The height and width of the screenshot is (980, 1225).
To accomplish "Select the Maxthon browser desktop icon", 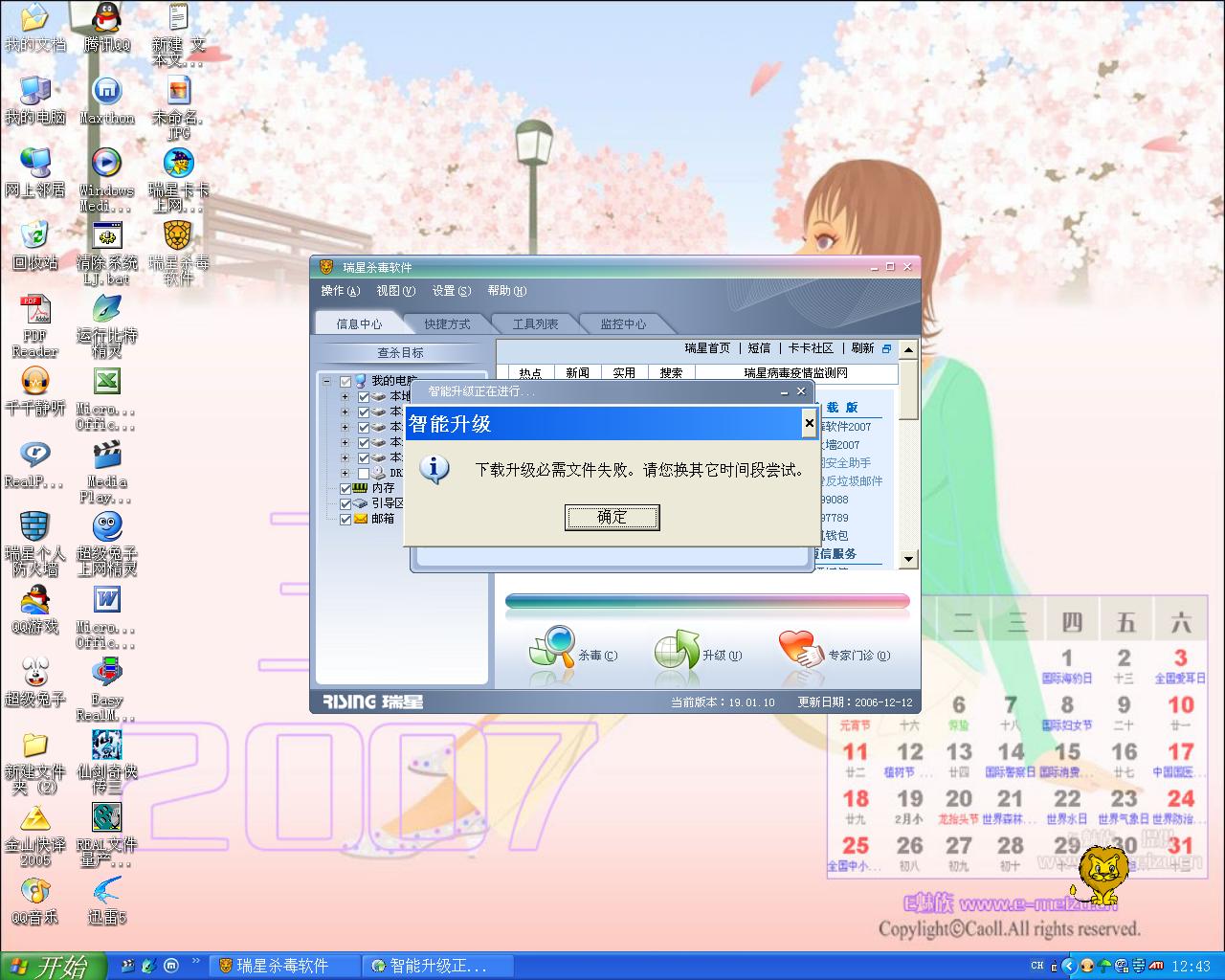I will 106,100.
